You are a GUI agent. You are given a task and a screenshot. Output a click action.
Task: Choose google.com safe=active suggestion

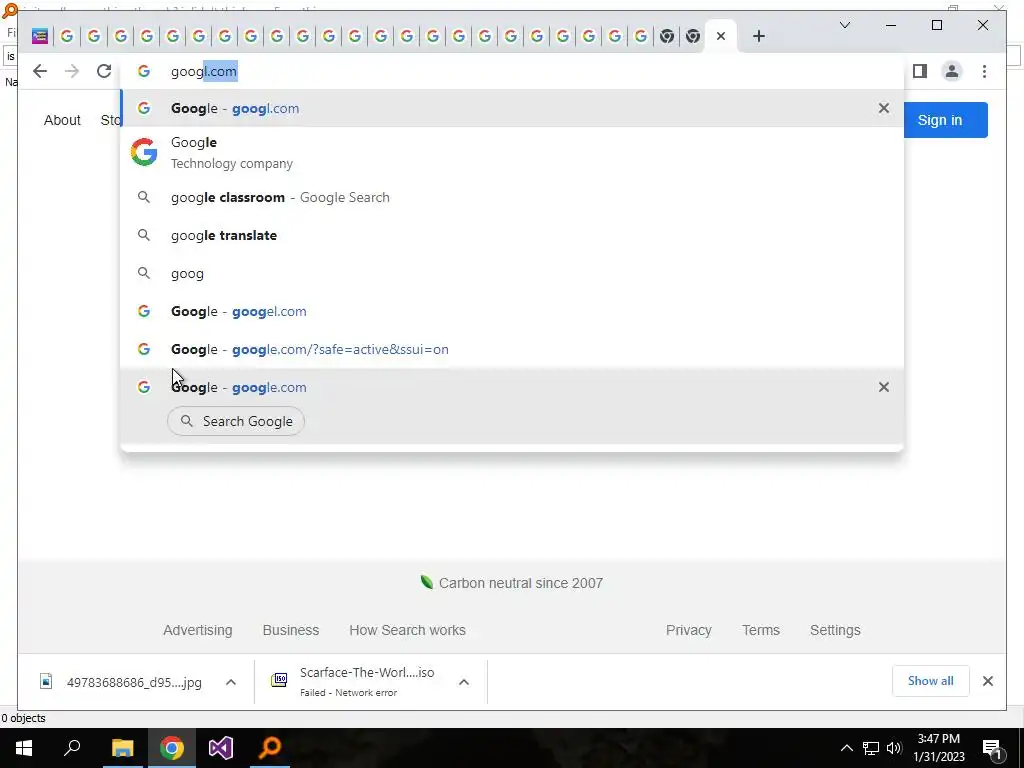coord(512,349)
